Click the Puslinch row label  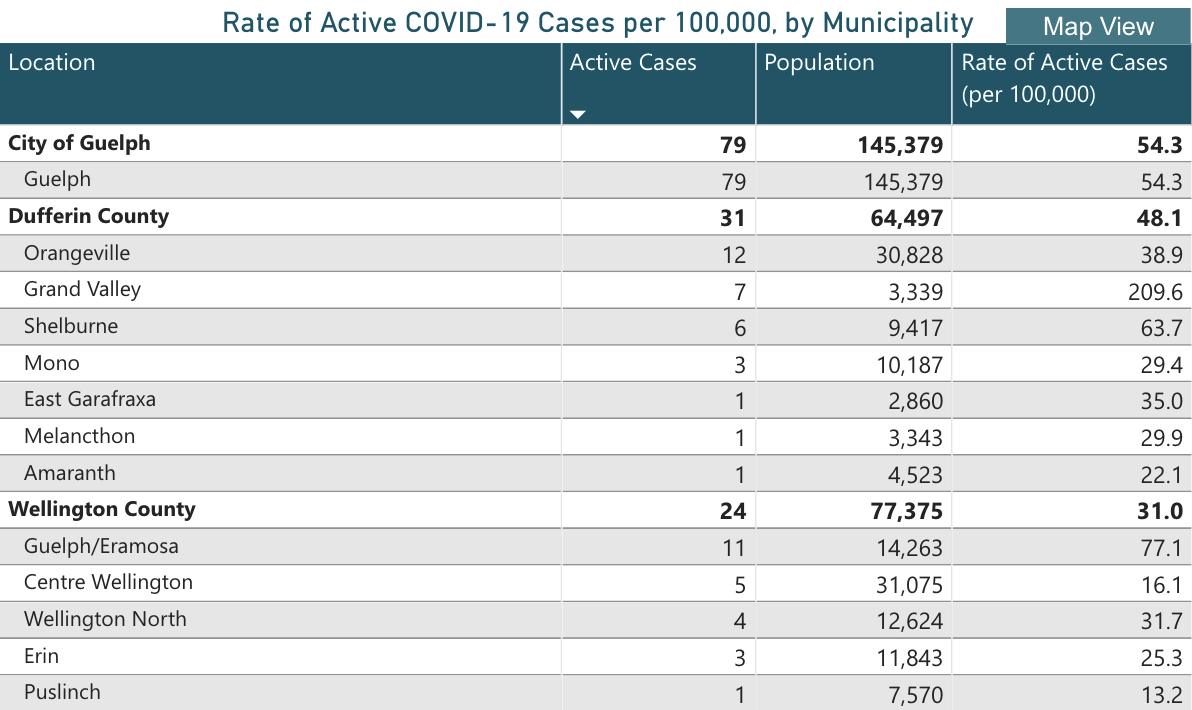[62, 692]
